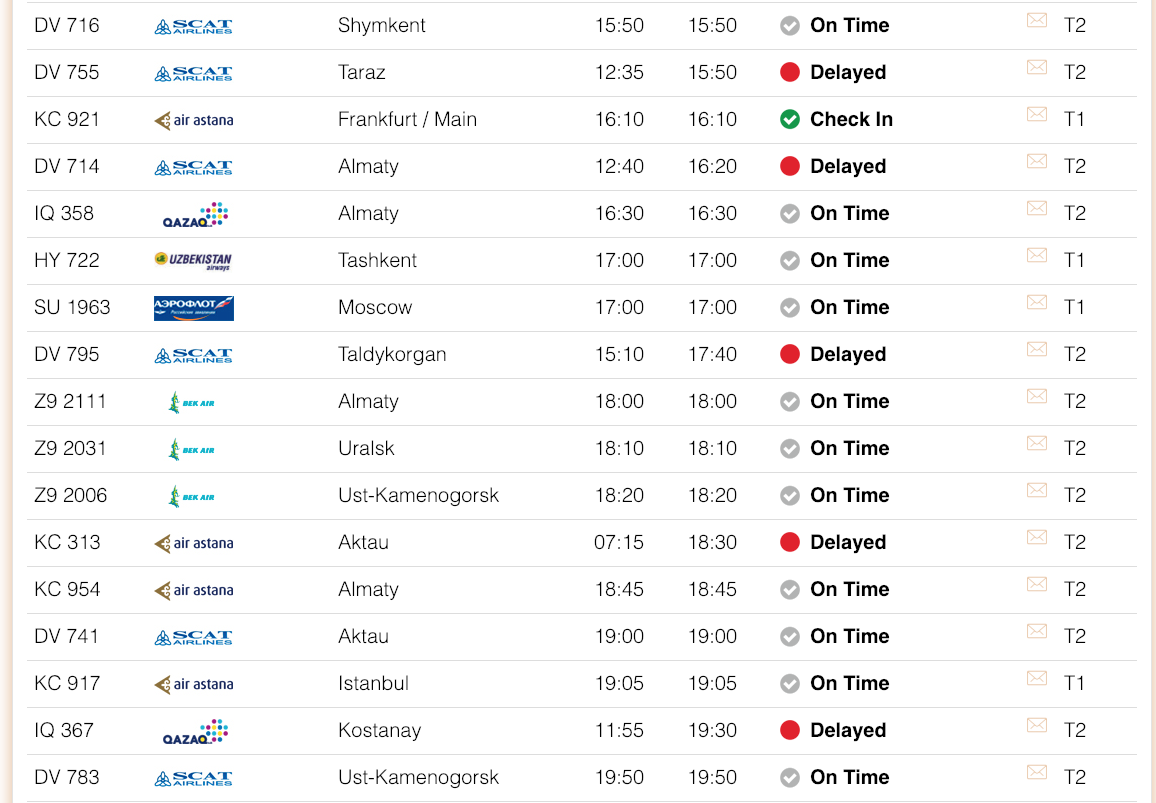Click Air Astana logo on KC 313
The height and width of the screenshot is (803, 1156).
(194, 543)
